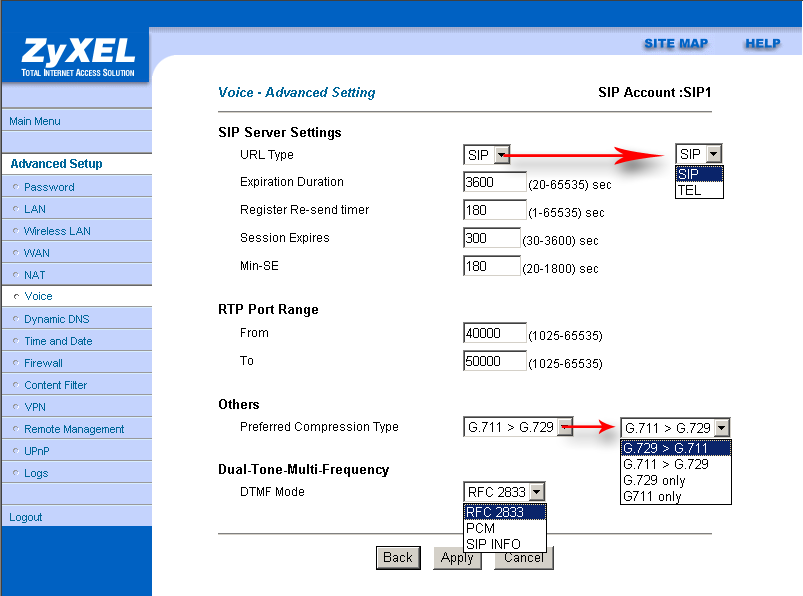Click the expanded compression type combo arrow
The width and height of the screenshot is (803, 596).
point(722,428)
